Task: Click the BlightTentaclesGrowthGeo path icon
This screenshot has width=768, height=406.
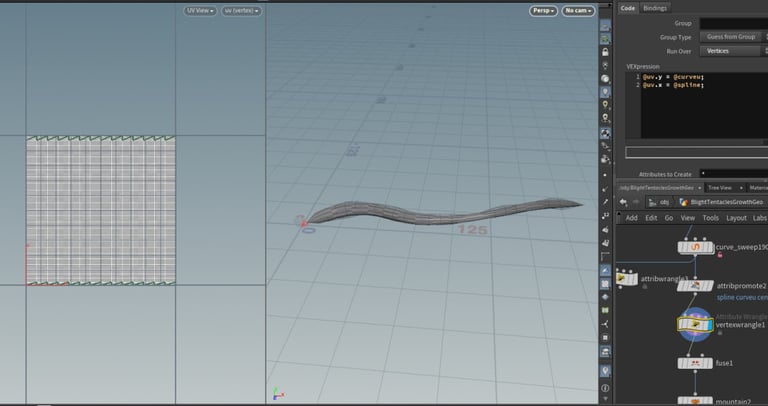Action: pyautogui.click(x=684, y=202)
